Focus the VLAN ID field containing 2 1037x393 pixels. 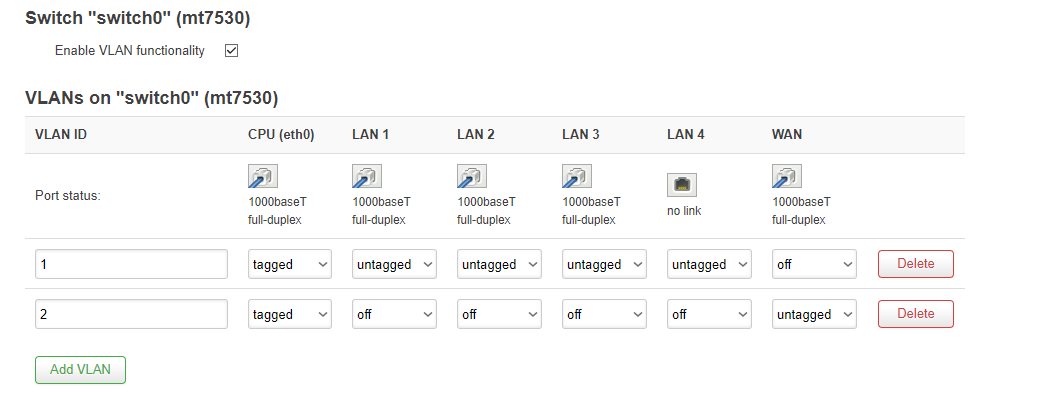pos(131,314)
